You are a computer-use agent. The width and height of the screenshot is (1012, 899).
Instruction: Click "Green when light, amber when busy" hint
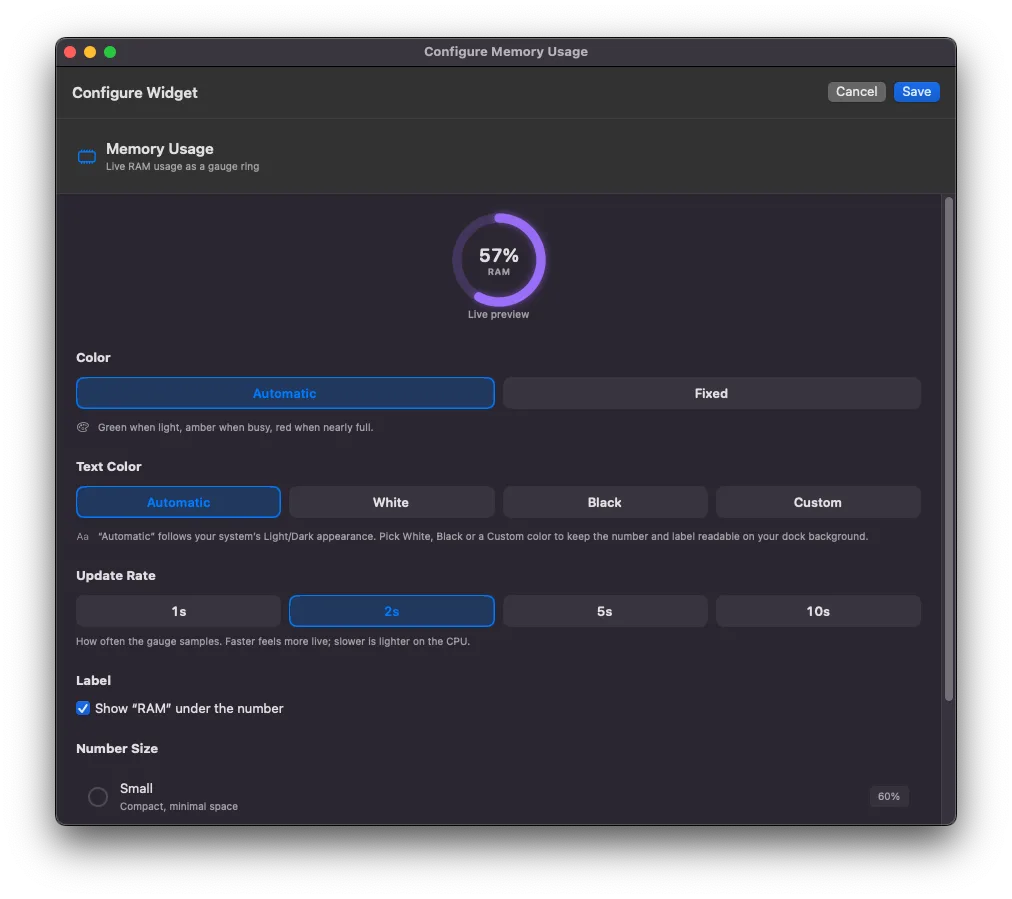(236, 427)
